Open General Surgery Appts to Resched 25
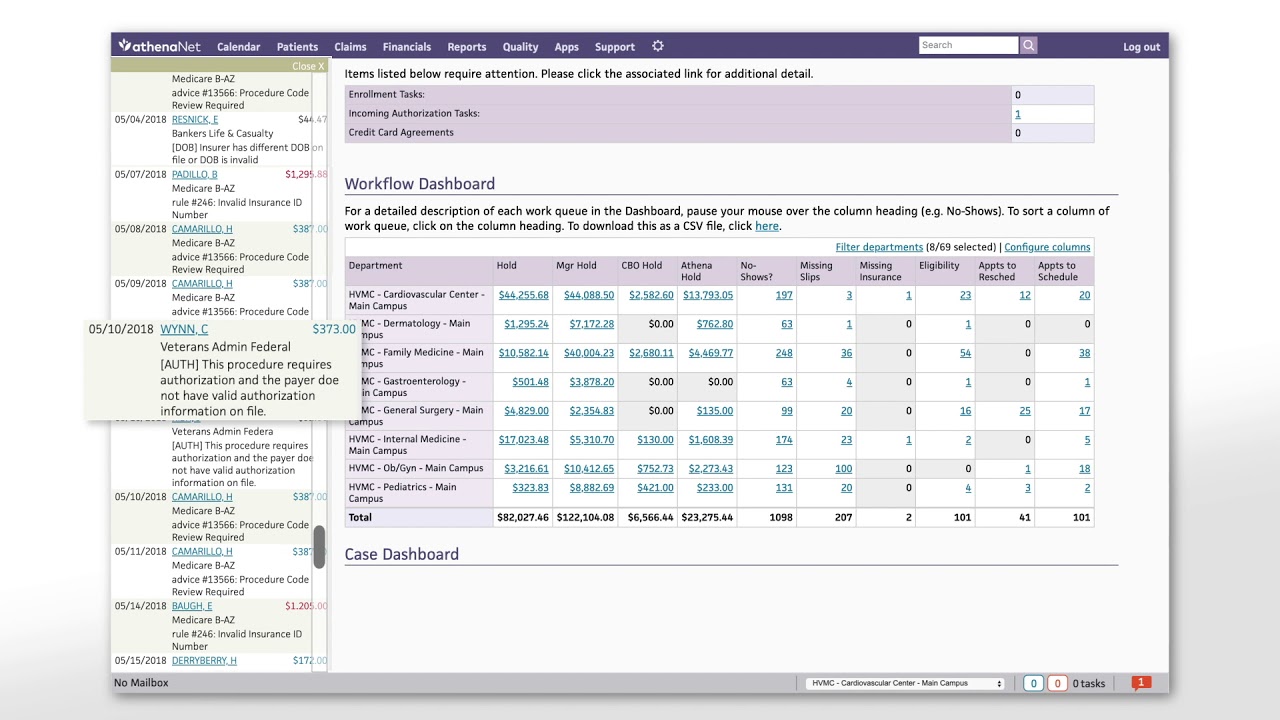 coord(1025,411)
